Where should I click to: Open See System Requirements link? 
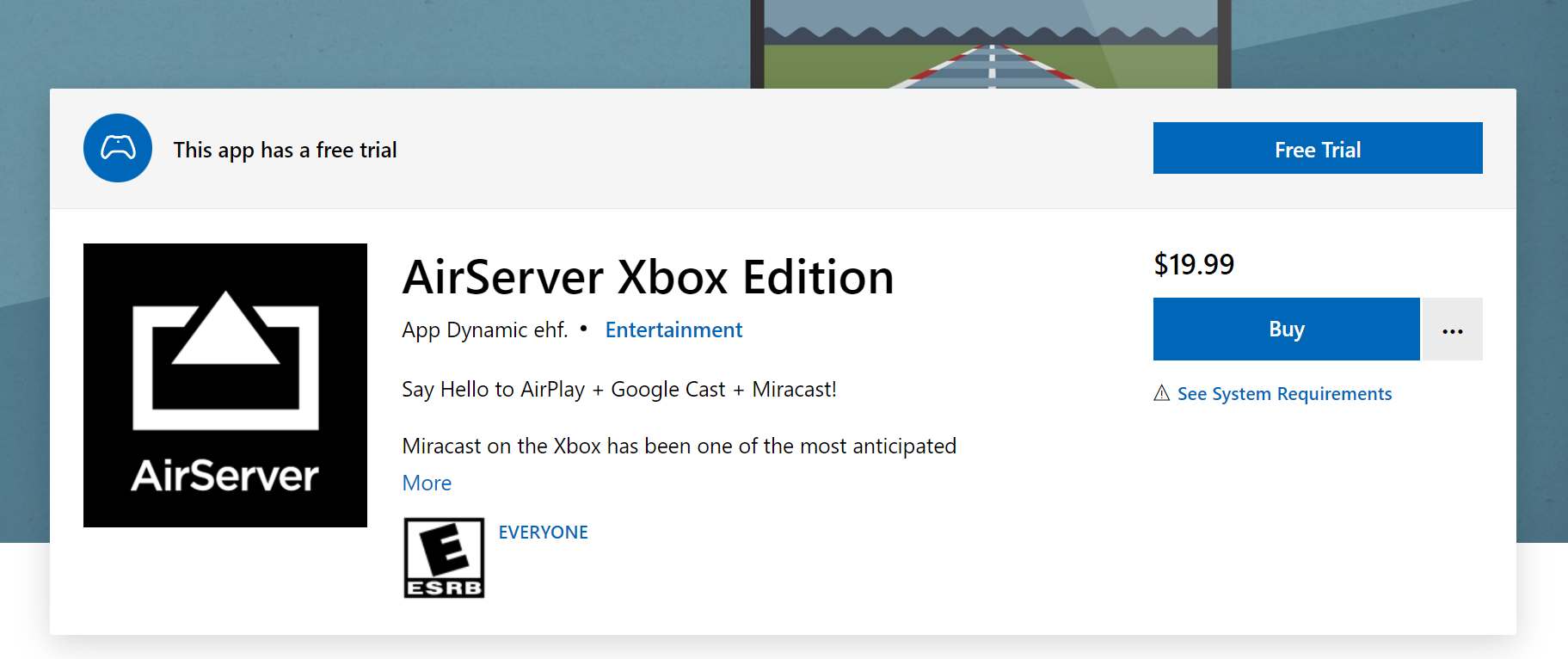click(1284, 393)
